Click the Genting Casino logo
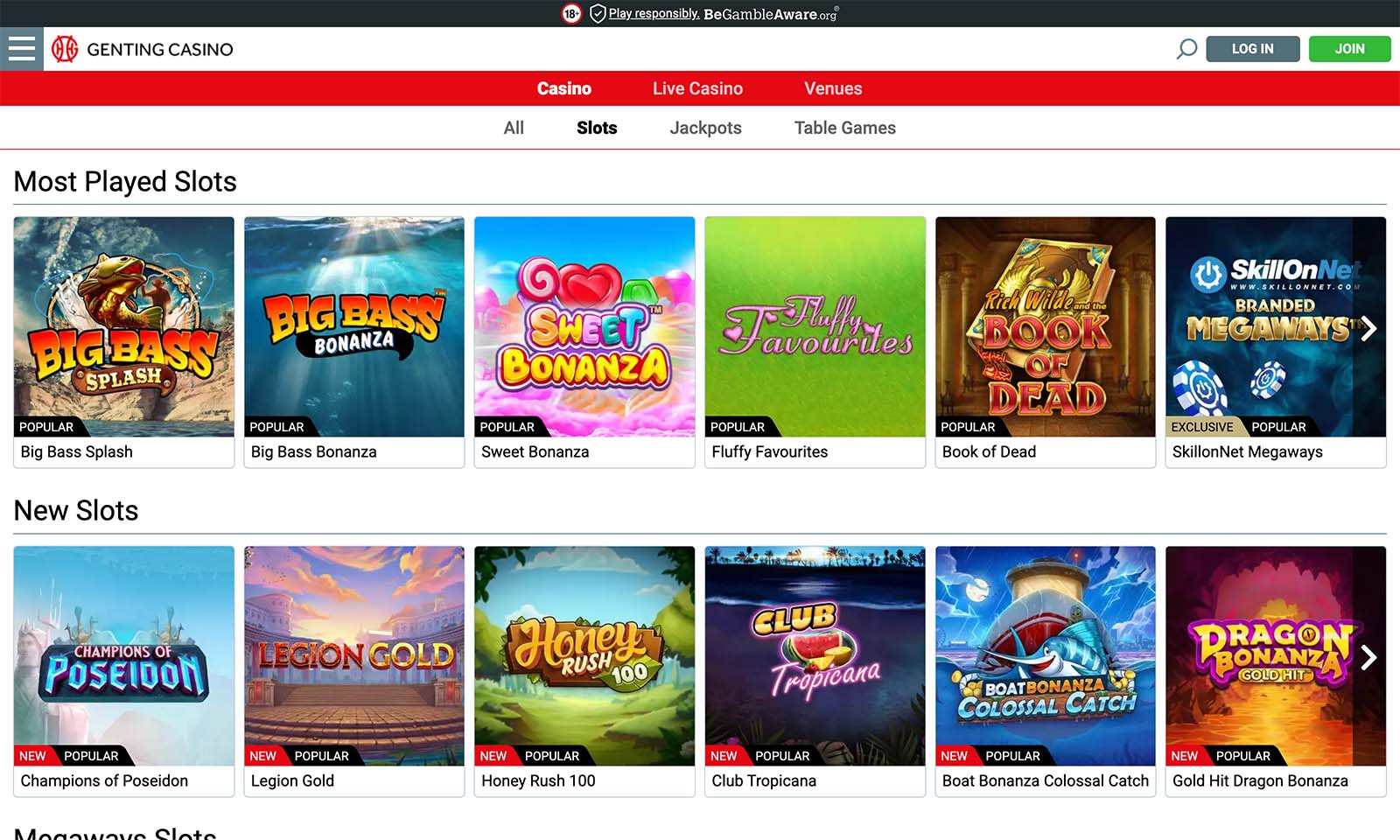The image size is (1400, 840). [x=143, y=49]
